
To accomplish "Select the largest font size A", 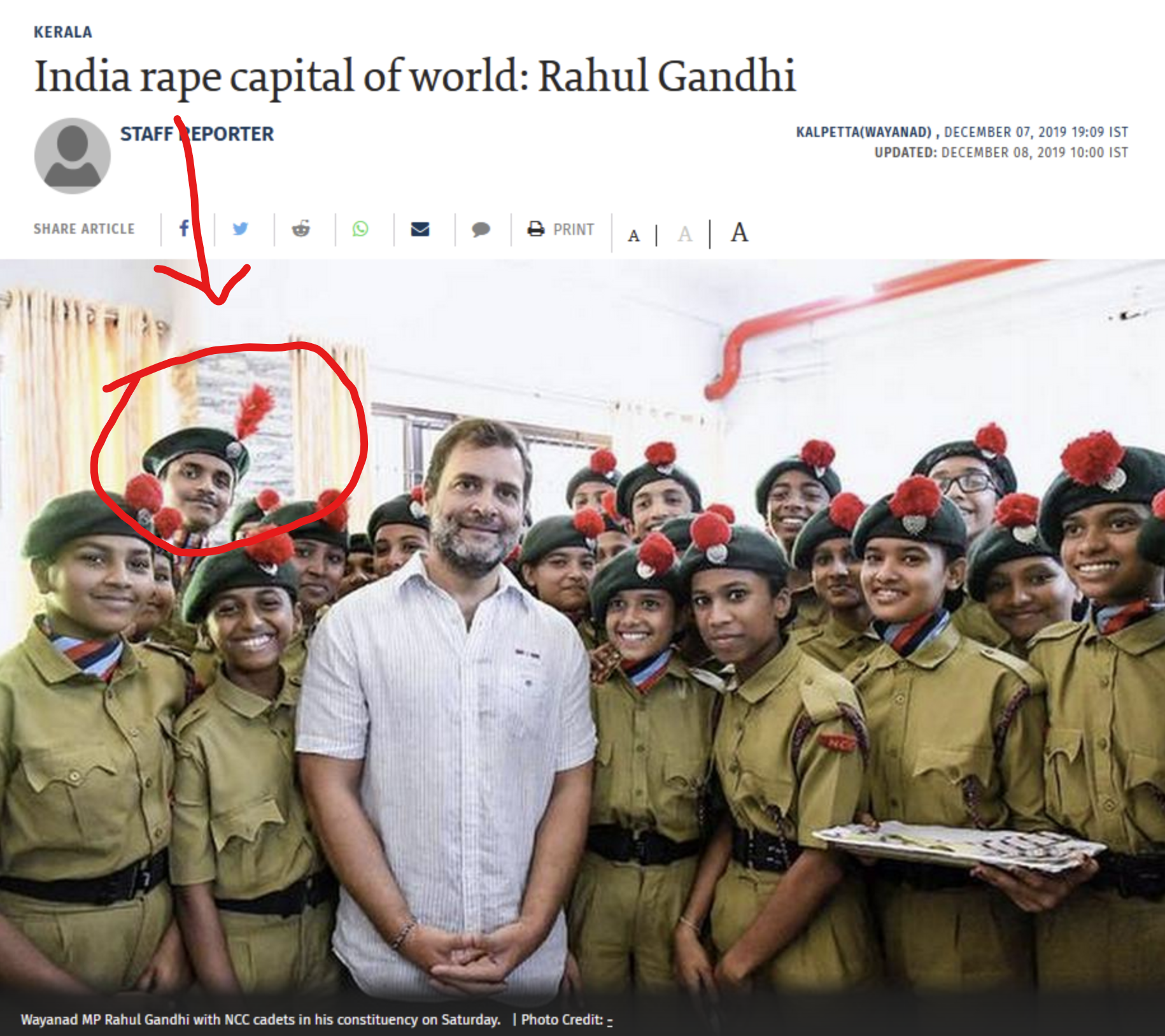I will coord(739,232).
